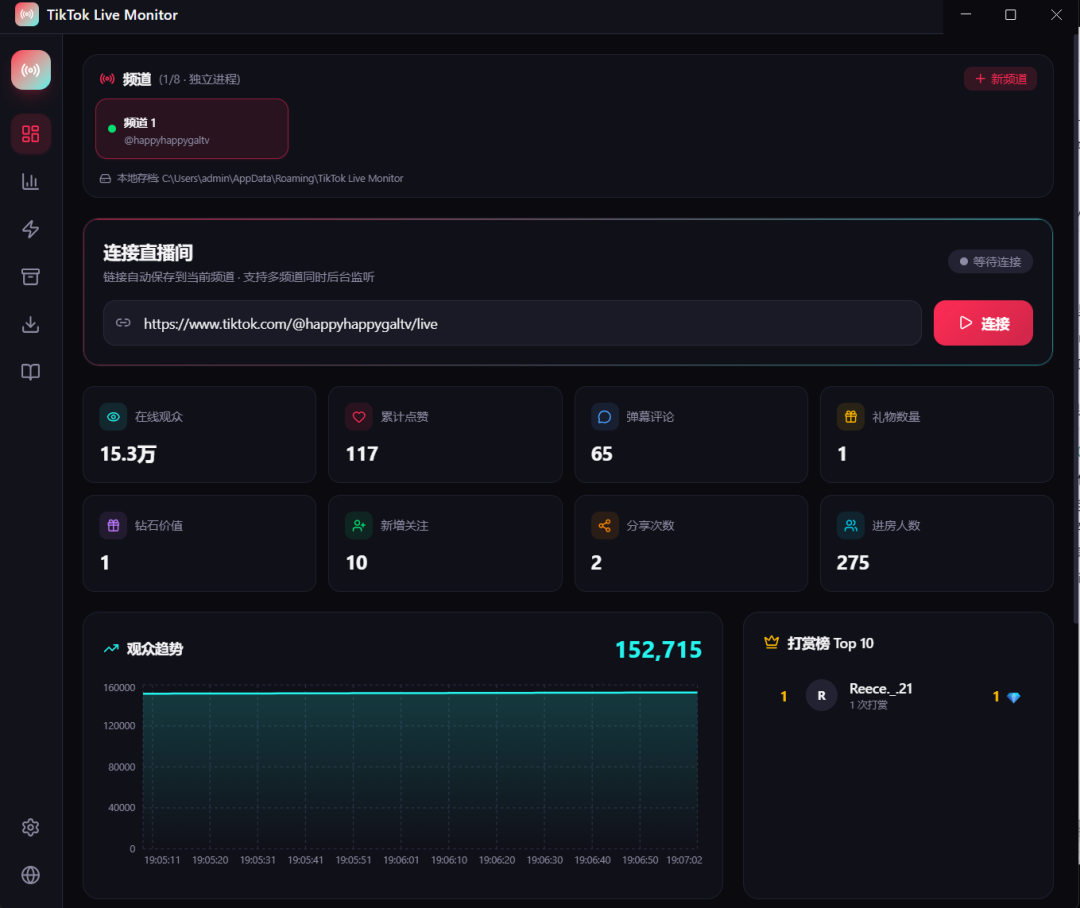Click the diamond icon in Reece._21 row
1080x908 pixels.
tap(1013, 697)
